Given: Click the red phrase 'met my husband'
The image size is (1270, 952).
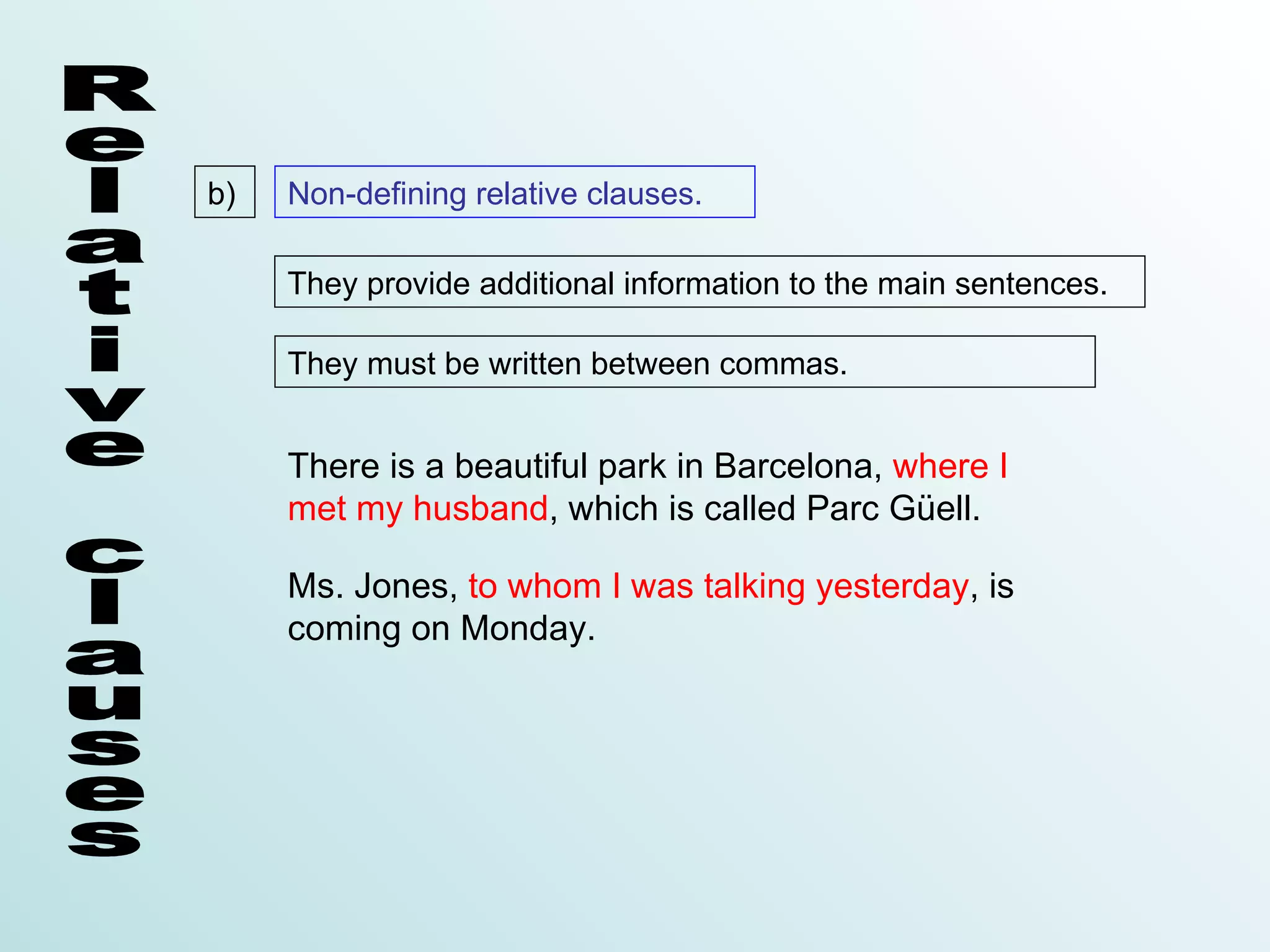Looking at the screenshot, I should 418,509.
